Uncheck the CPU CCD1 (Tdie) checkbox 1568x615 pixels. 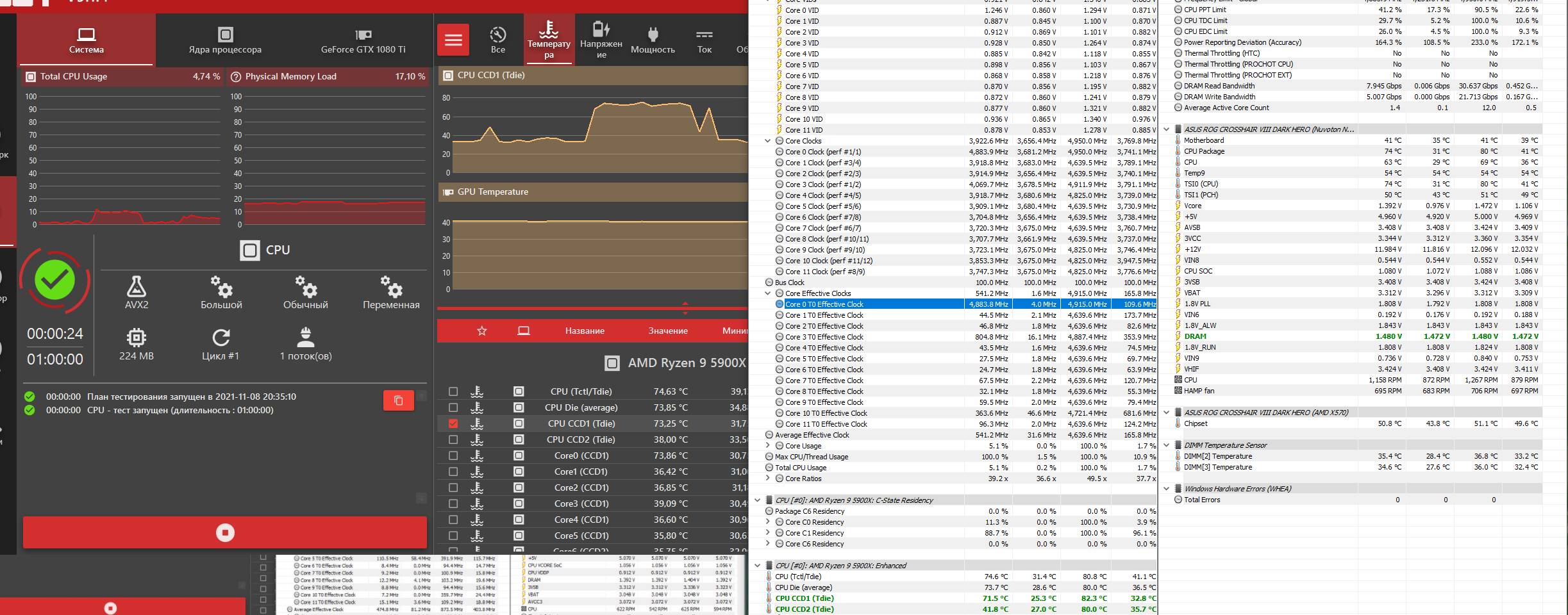click(453, 423)
